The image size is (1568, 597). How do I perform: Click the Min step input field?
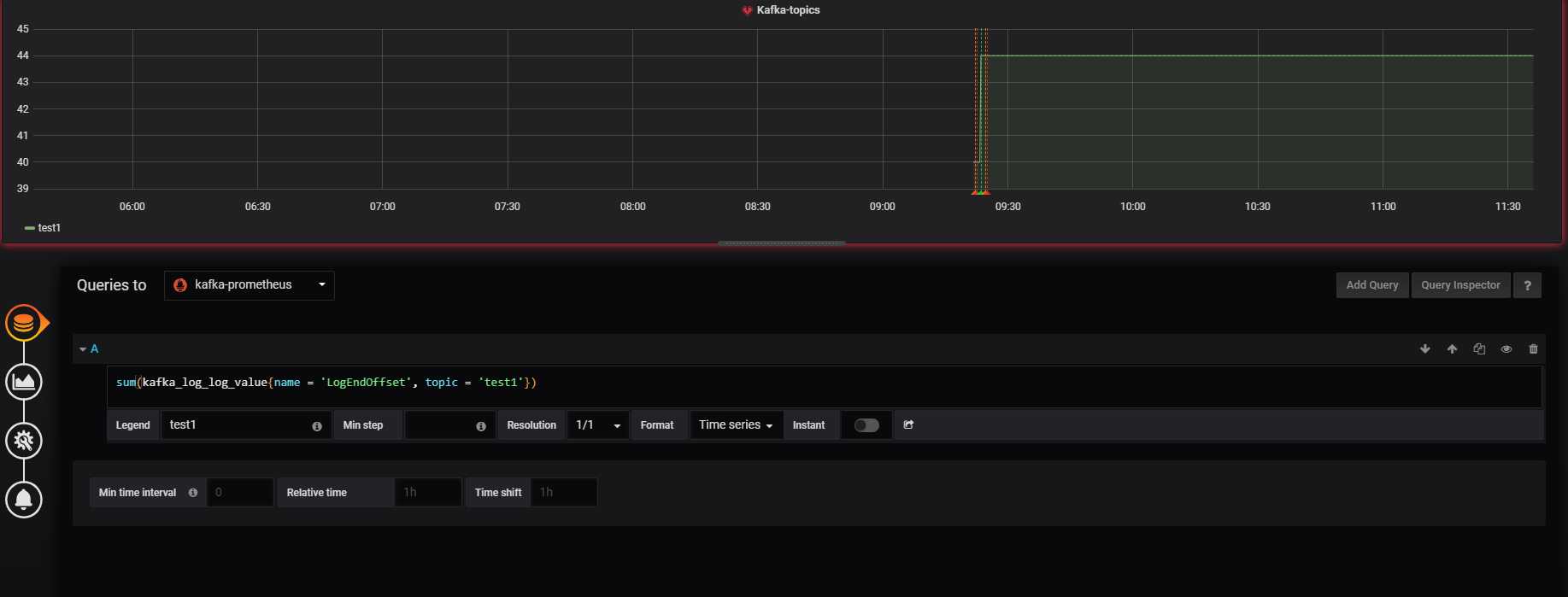449,425
